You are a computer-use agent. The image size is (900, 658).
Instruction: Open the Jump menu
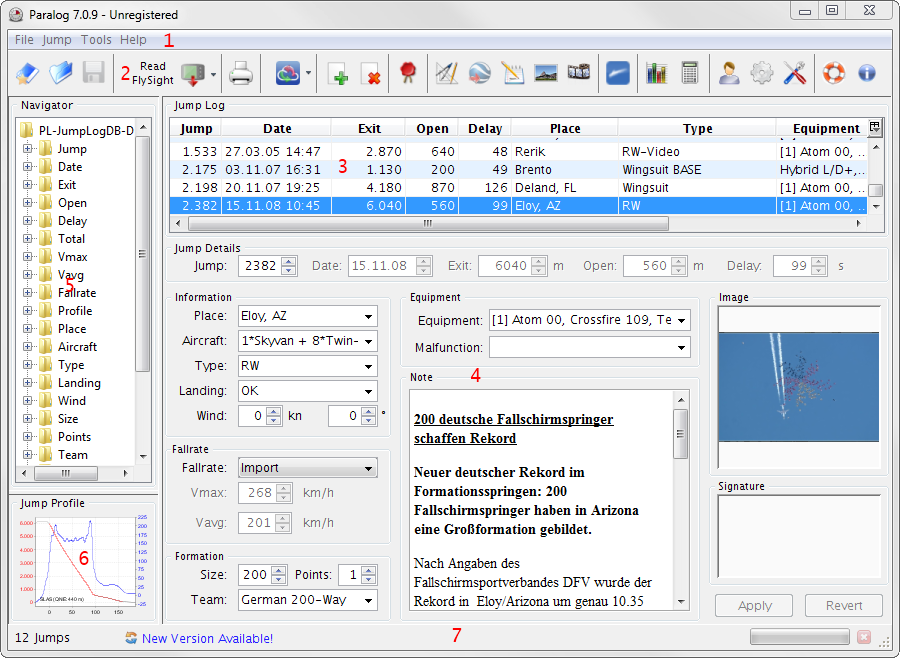coord(57,40)
